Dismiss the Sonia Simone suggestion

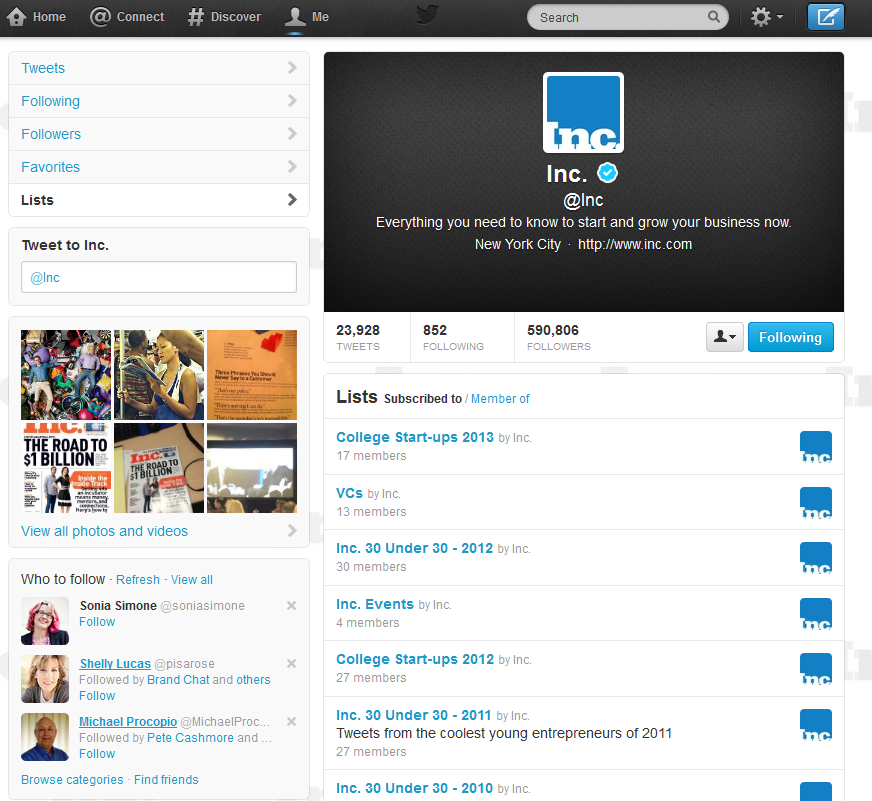[x=291, y=605]
